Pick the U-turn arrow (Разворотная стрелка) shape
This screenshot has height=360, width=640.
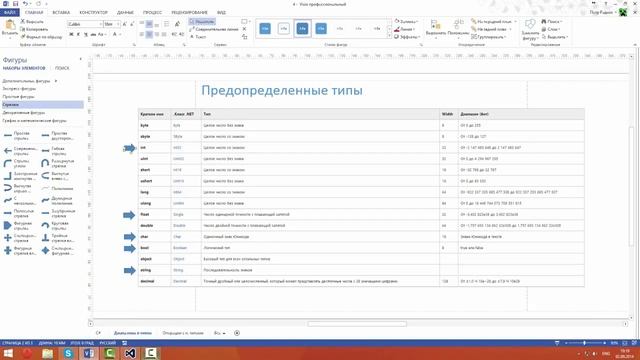[x=58, y=163]
